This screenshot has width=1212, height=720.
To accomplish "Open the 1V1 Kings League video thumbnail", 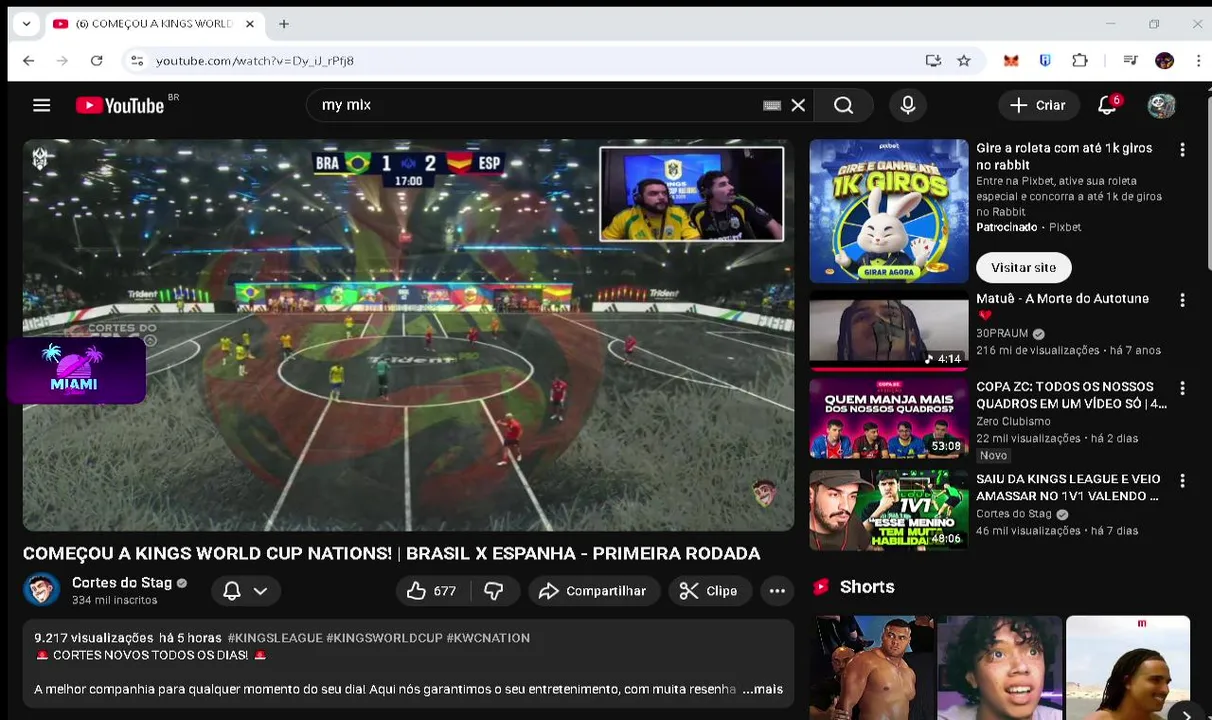I will [889, 510].
